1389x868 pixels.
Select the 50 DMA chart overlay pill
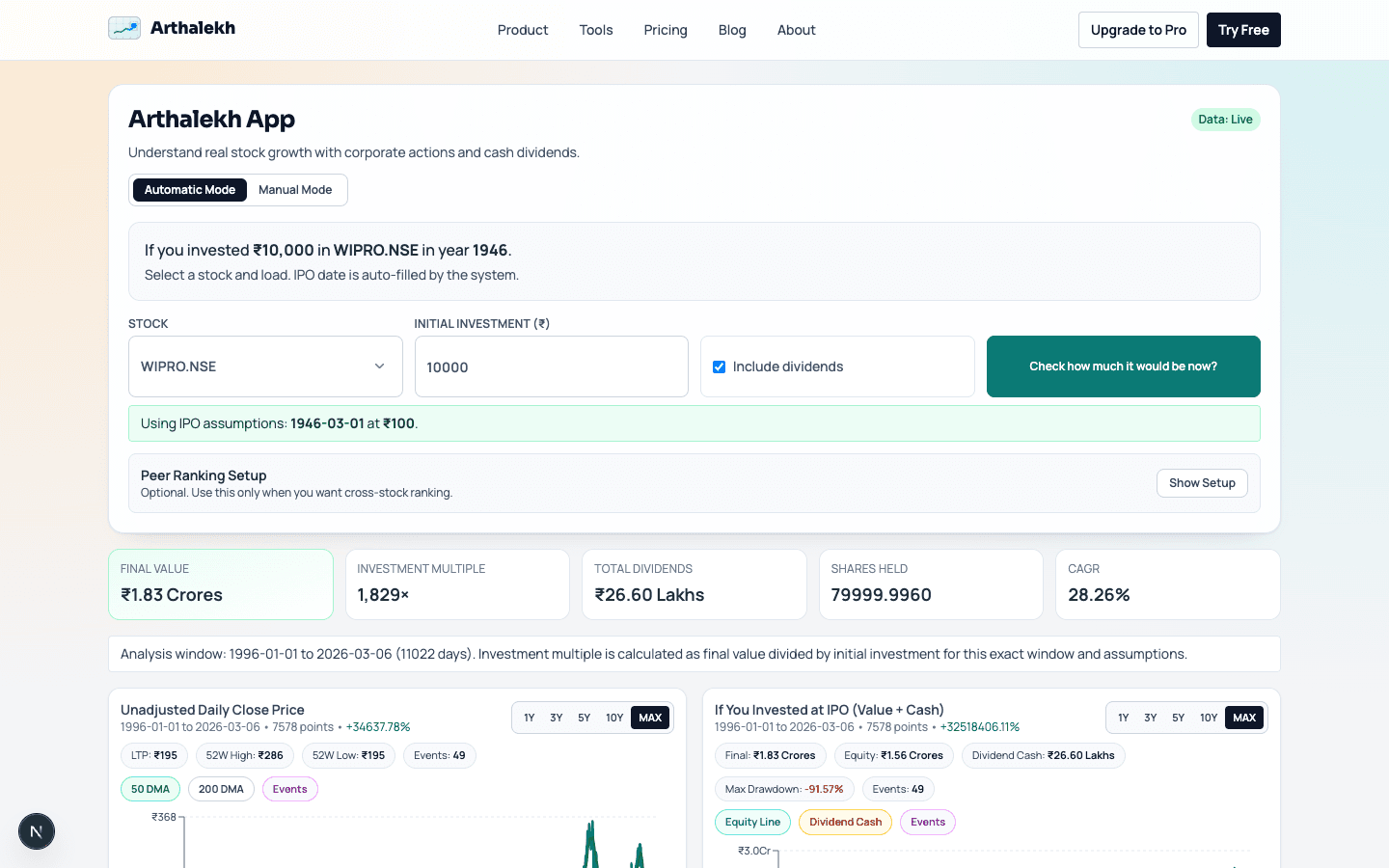pos(150,789)
